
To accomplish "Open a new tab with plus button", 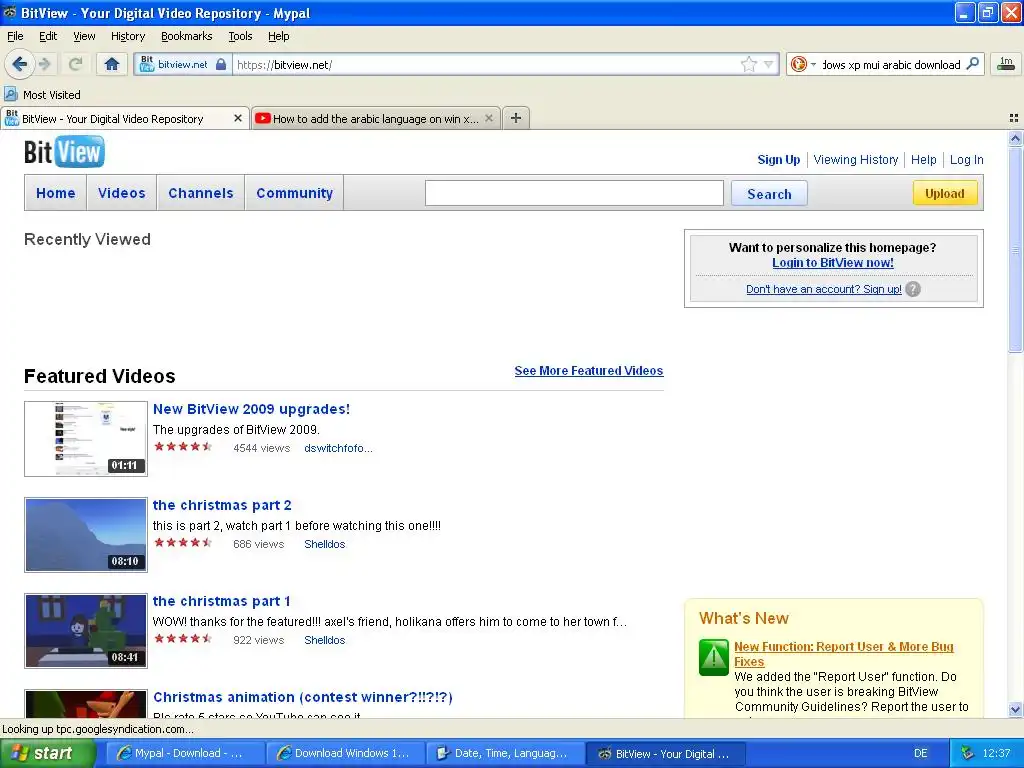I will [516, 118].
